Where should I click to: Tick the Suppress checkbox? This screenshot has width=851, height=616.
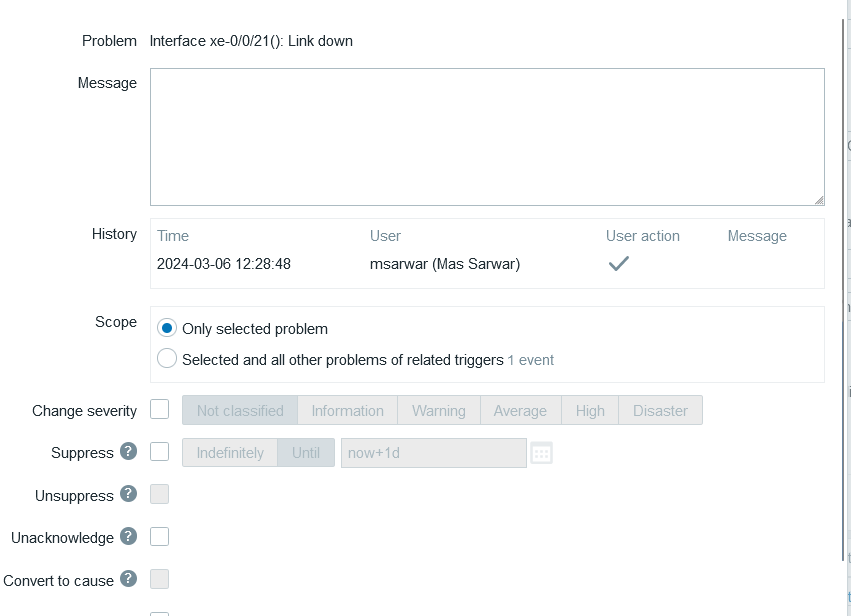(159, 452)
